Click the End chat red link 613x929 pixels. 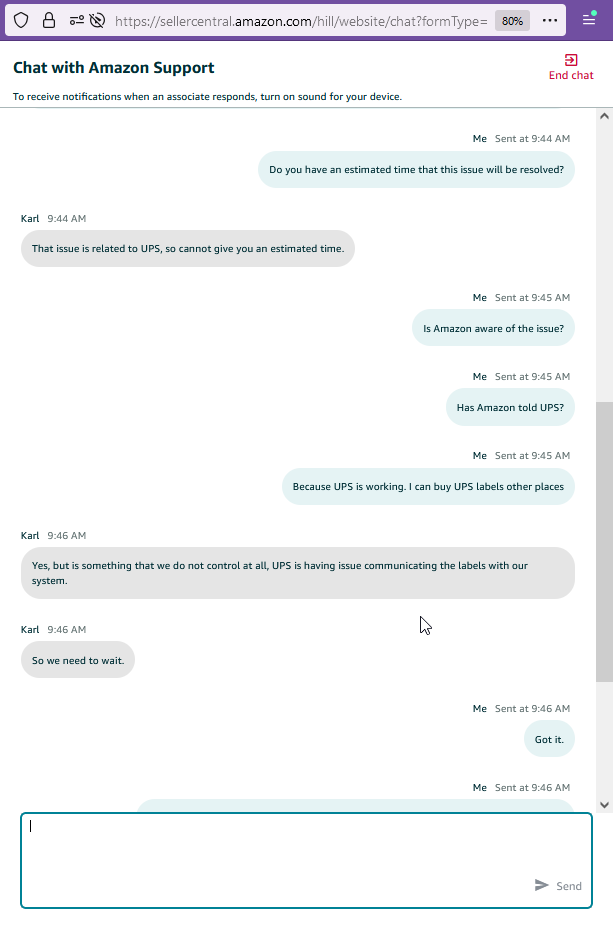tap(571, 75)
